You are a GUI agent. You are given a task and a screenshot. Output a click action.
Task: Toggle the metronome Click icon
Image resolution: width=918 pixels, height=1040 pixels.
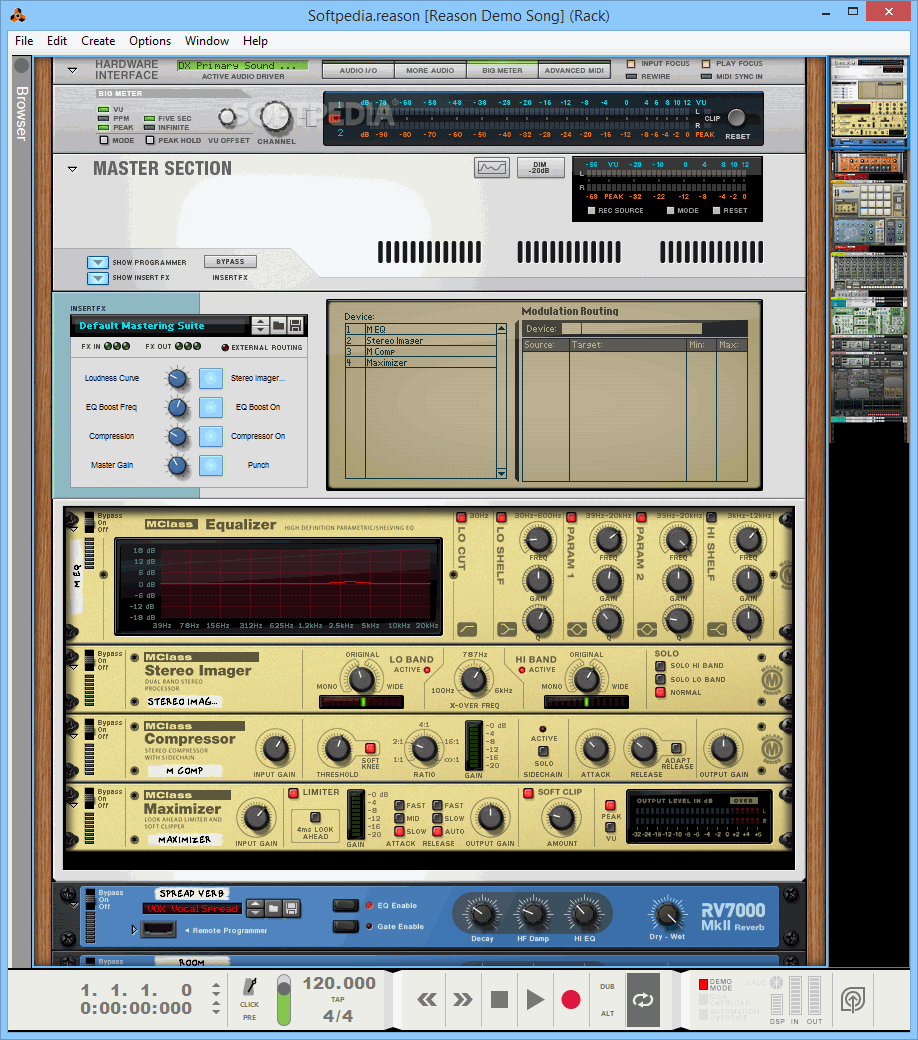pos(250,987)
